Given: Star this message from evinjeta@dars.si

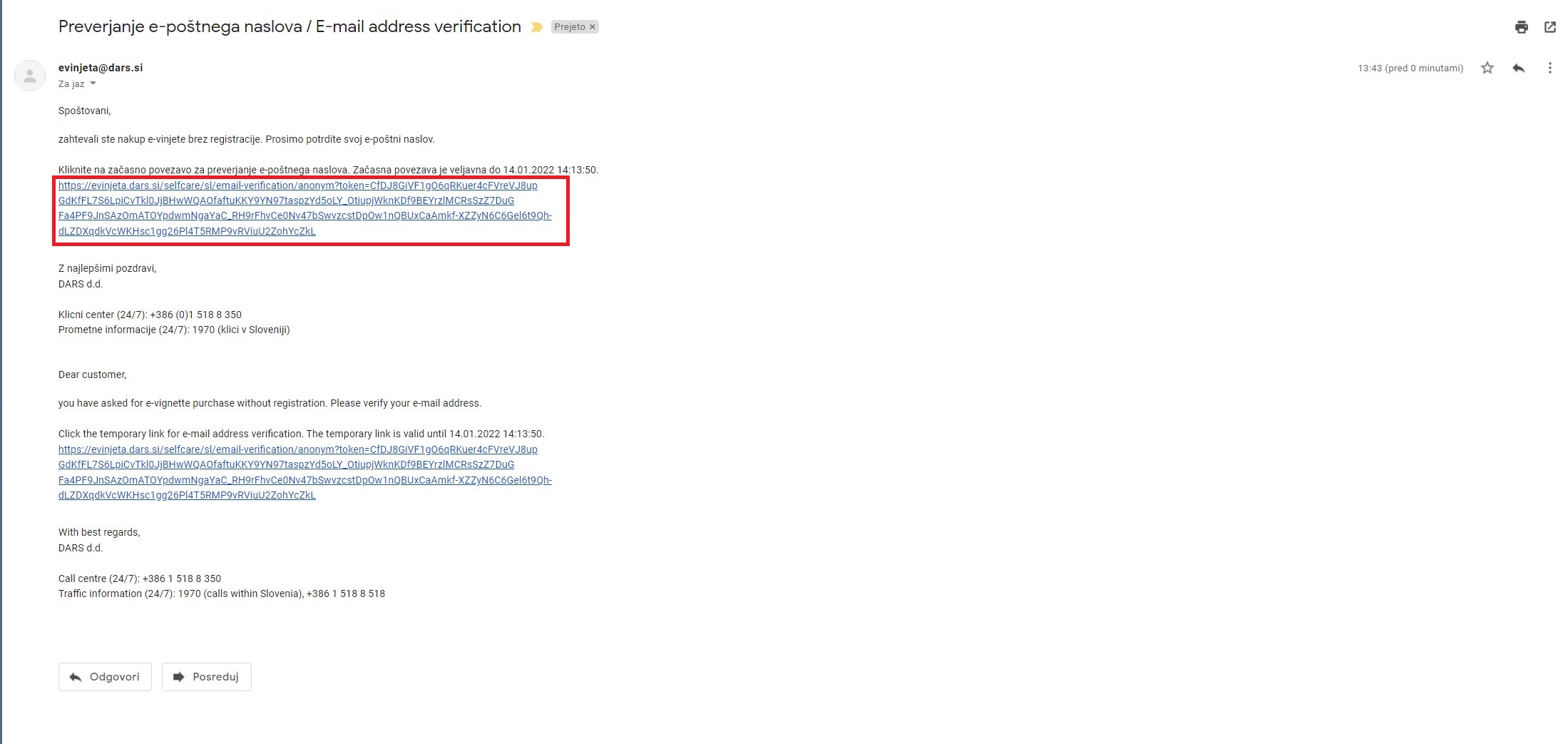Looking at the screenshot, I should tap(1487, 68).
